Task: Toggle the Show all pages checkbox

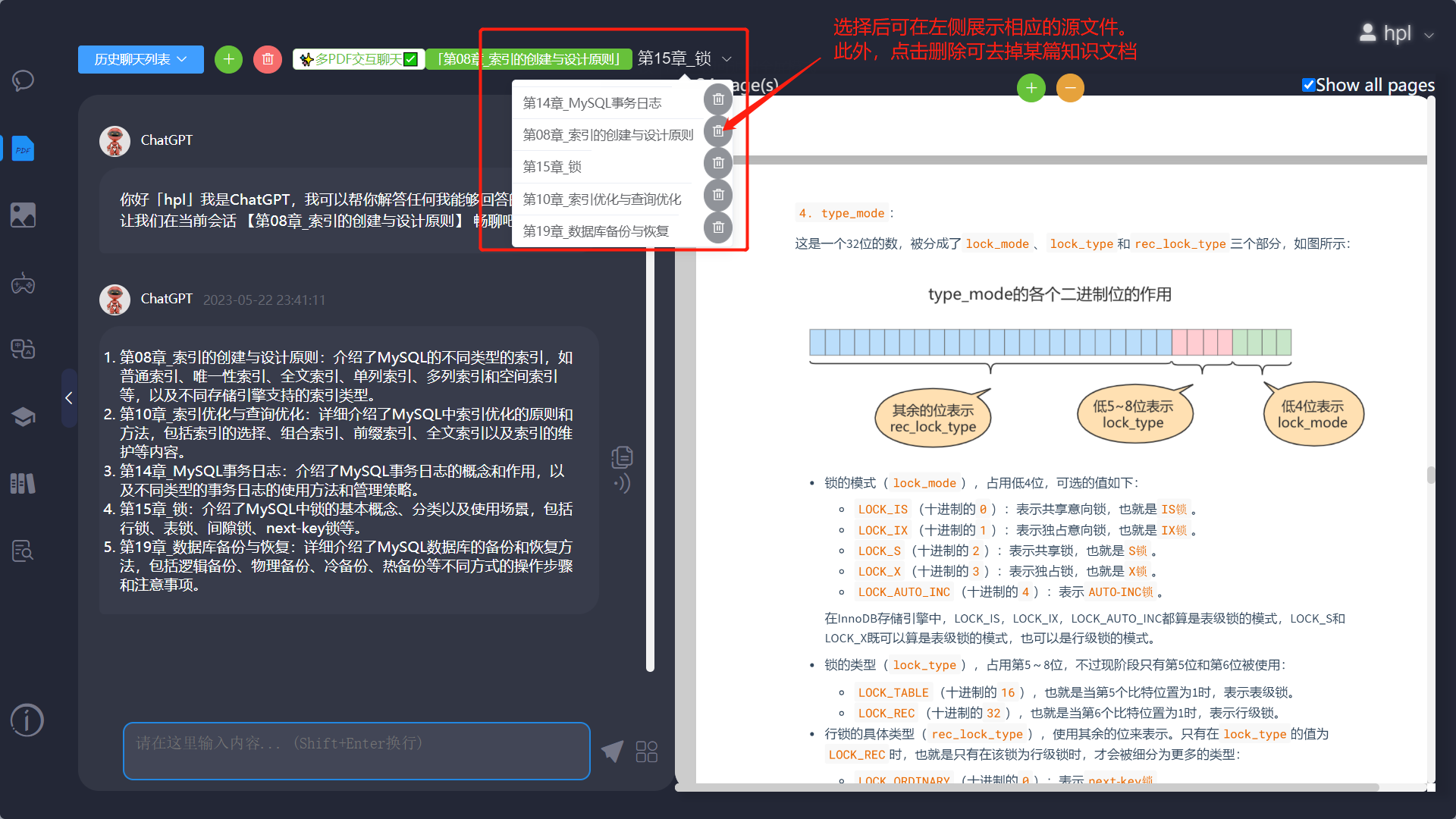Action: [x=1308, y=85]
